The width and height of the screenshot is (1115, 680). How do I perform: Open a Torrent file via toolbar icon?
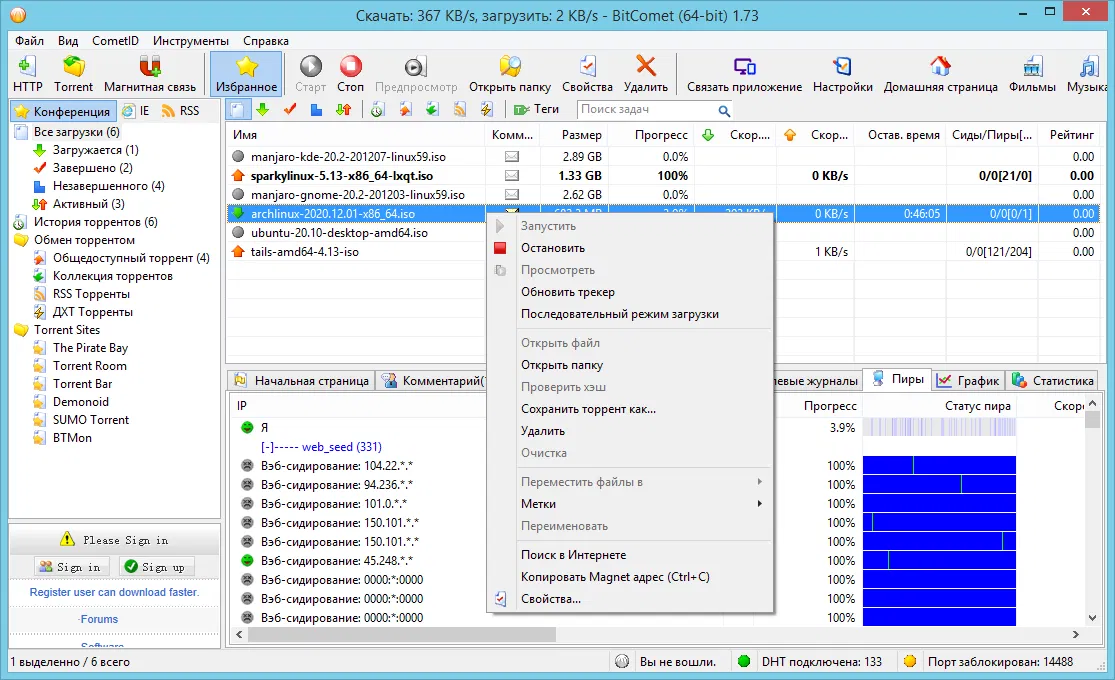click(73, 74)
